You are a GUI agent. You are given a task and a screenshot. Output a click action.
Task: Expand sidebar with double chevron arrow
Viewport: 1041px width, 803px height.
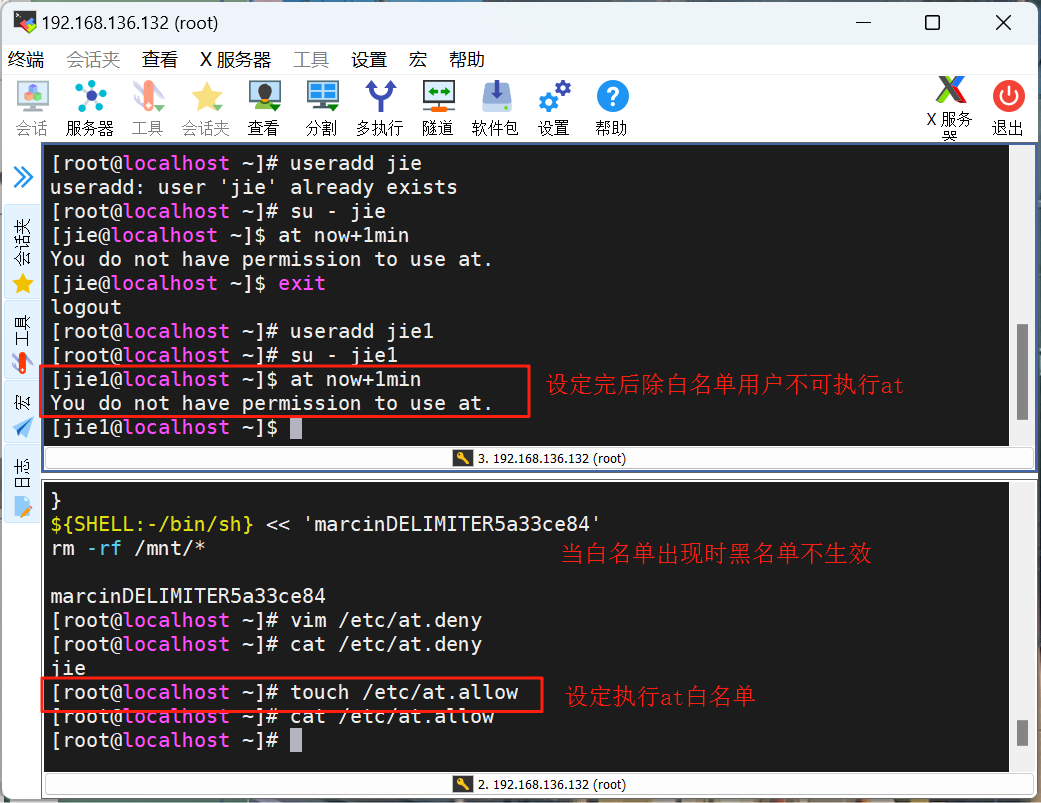(x=23, y=177)
